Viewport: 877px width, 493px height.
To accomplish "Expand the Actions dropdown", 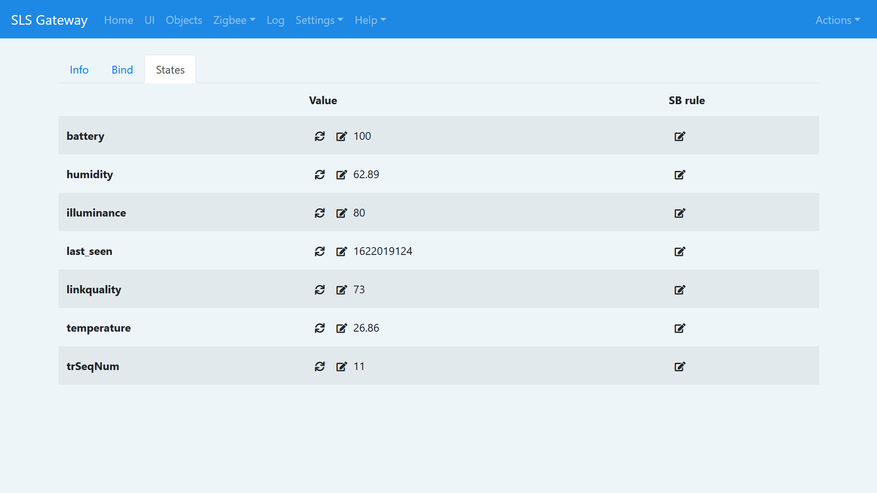I will [x=837, y=20].
